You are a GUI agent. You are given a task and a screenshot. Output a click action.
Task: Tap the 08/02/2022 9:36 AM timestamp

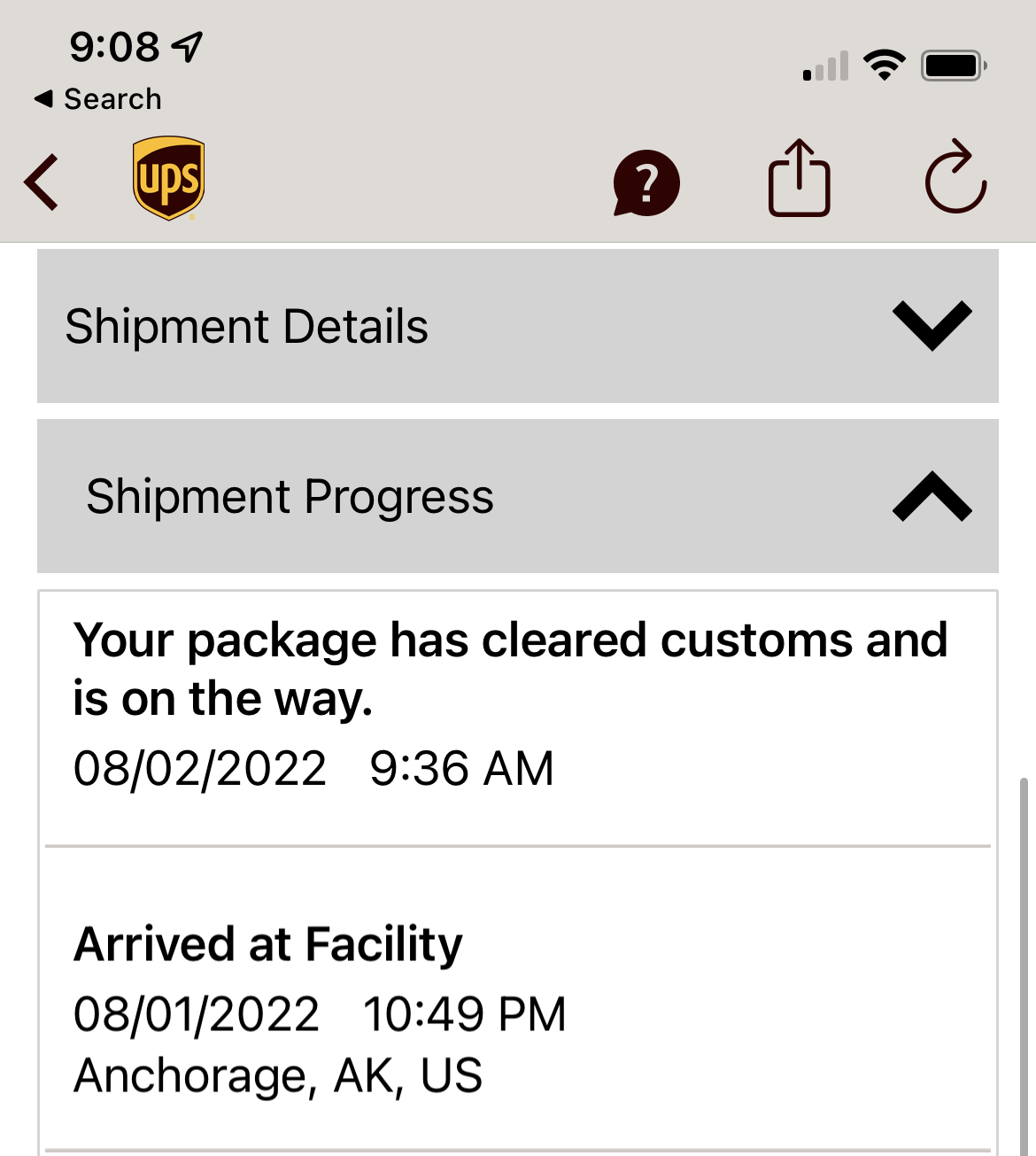[x=313, y=768]
